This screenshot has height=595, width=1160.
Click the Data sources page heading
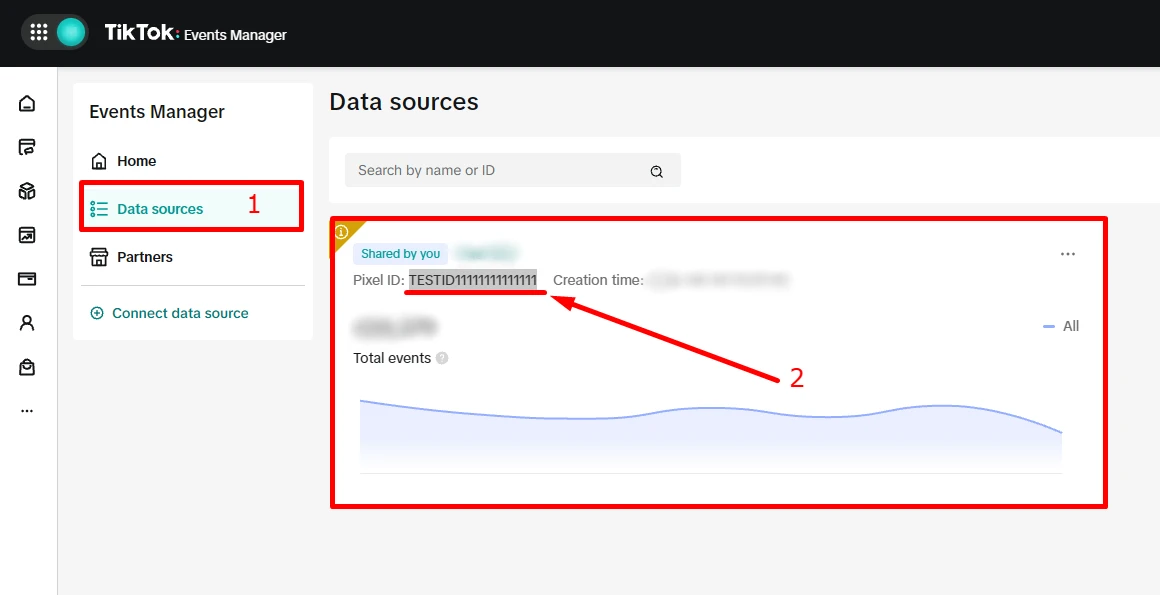(404, 102)
